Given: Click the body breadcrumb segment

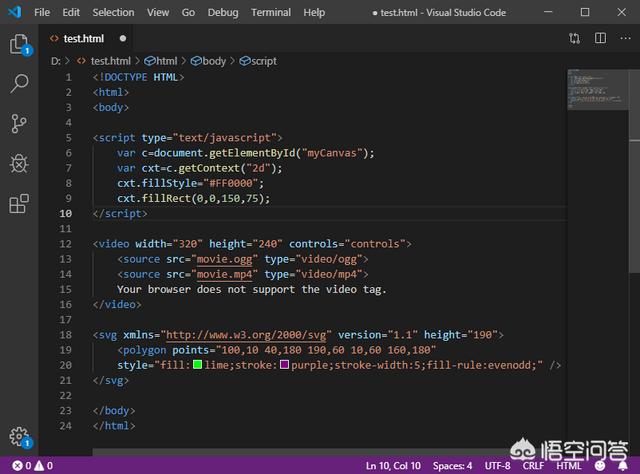Looking at the screenshot, I should (x=209, y=61).
